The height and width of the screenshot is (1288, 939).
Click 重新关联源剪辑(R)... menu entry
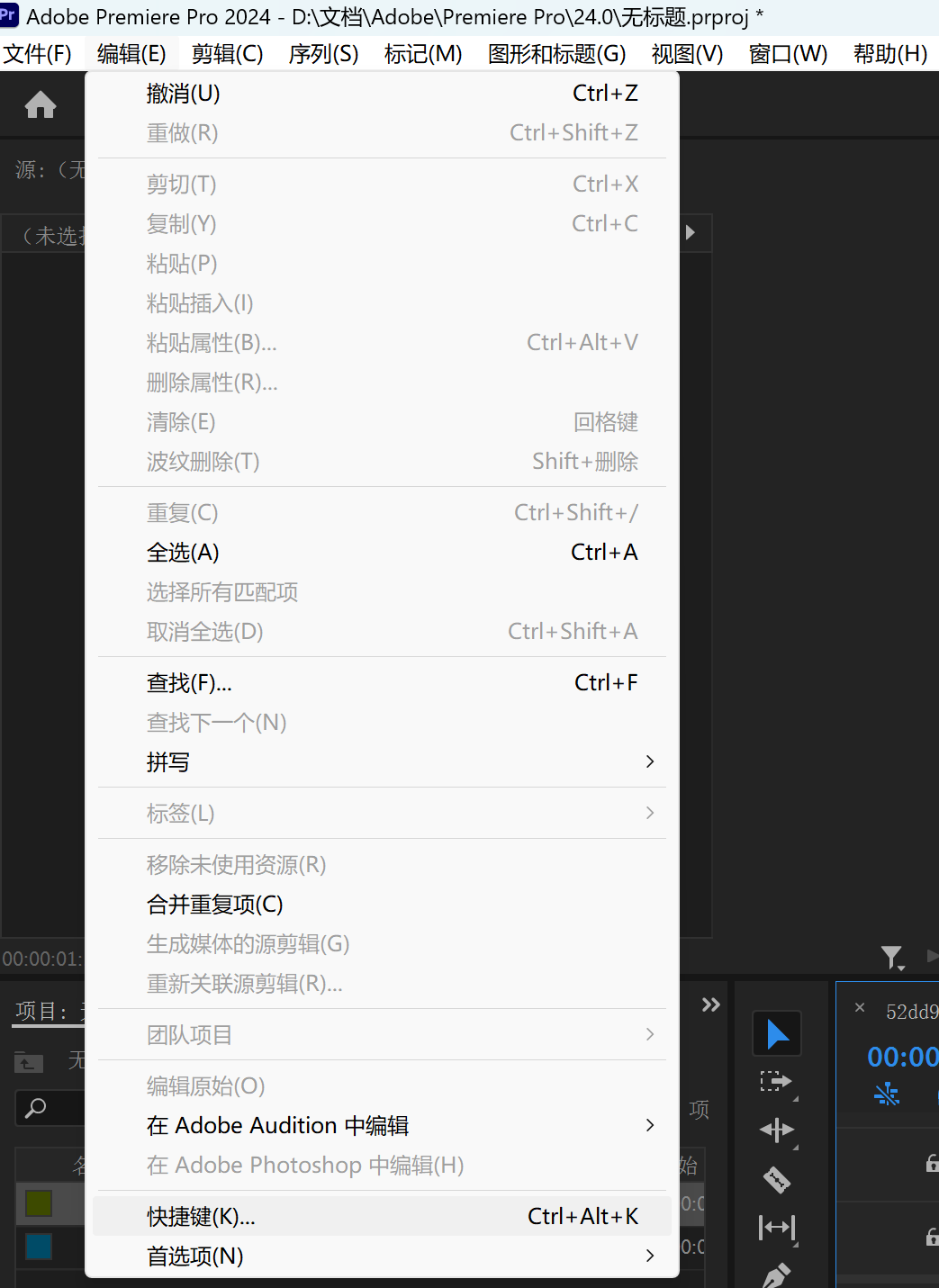382,984
